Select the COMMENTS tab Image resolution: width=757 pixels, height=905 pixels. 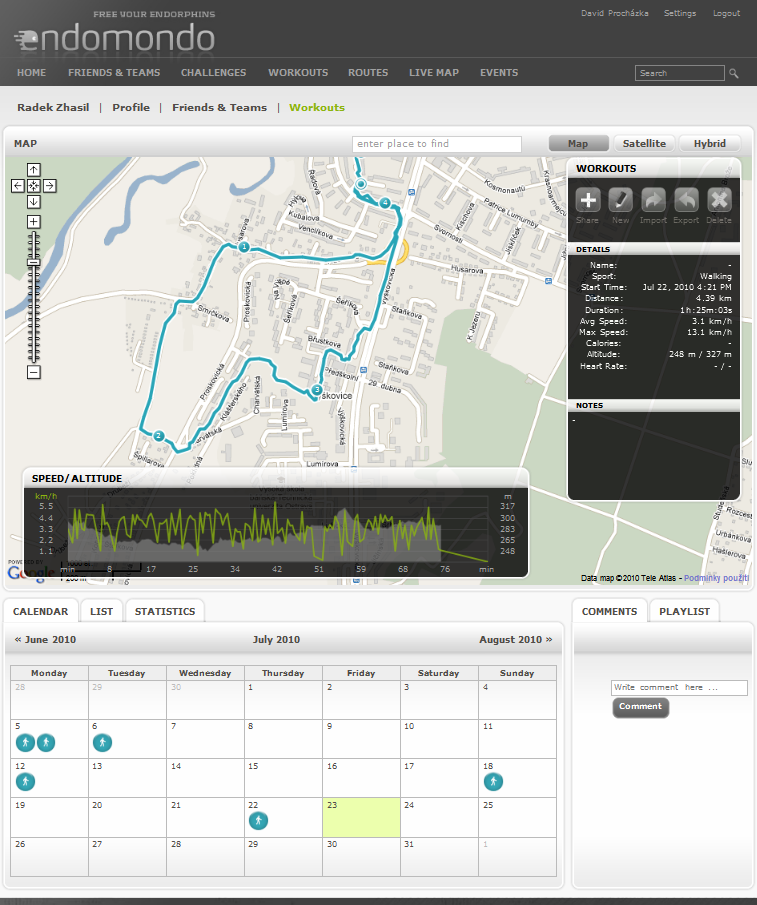coord(609,611)
